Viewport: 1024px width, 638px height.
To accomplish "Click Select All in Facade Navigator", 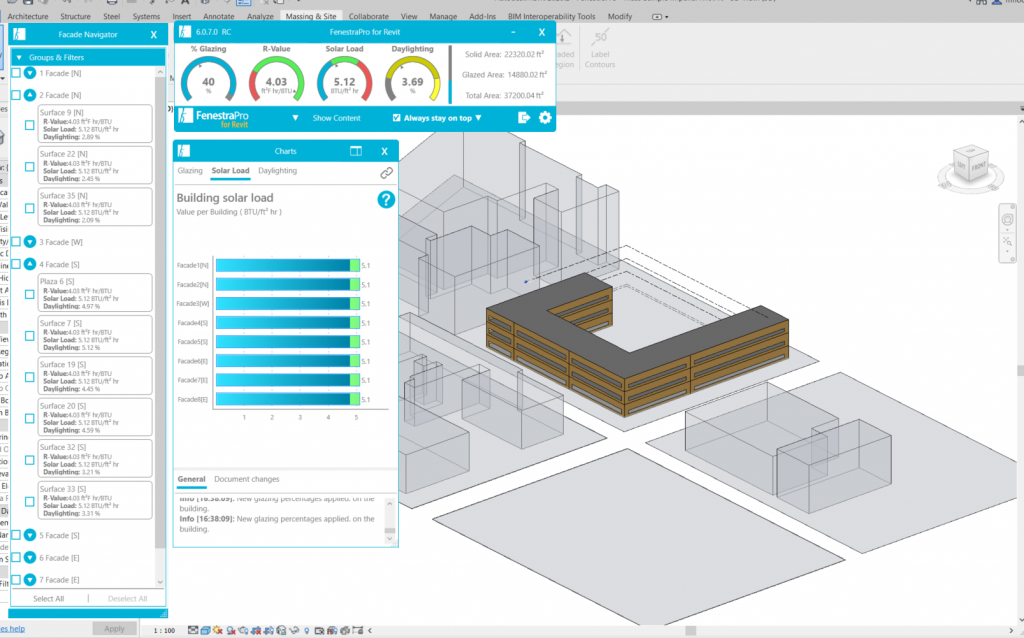I will 48,599.
